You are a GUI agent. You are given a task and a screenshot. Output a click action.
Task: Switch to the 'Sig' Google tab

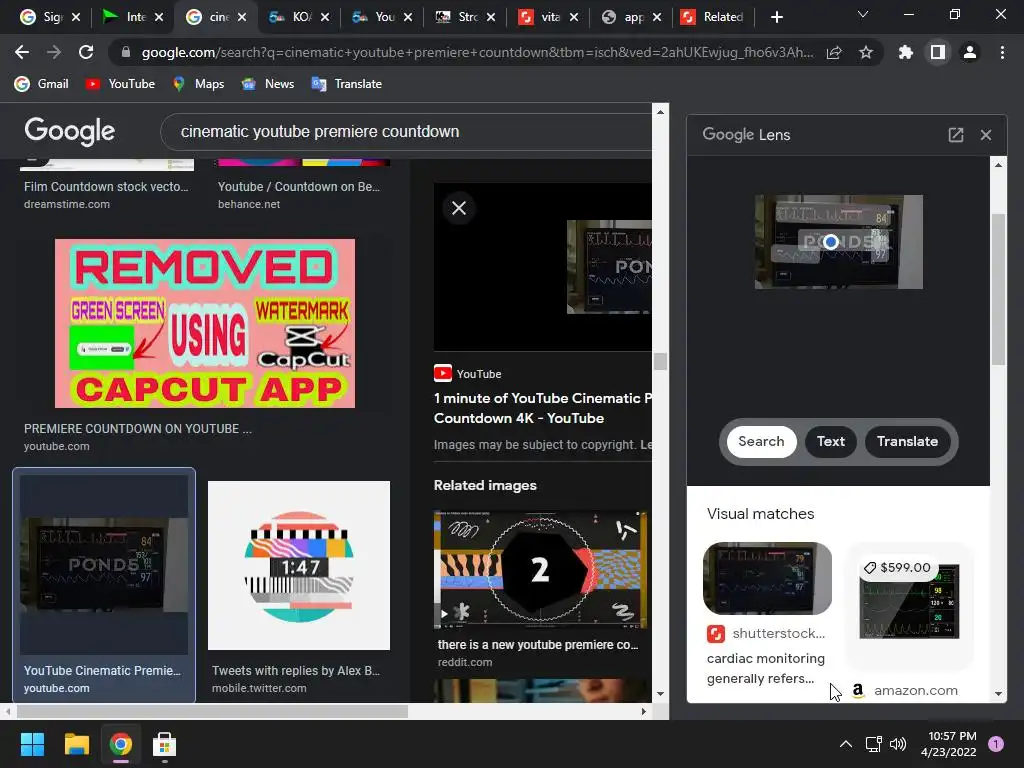(x=44, y=17)
